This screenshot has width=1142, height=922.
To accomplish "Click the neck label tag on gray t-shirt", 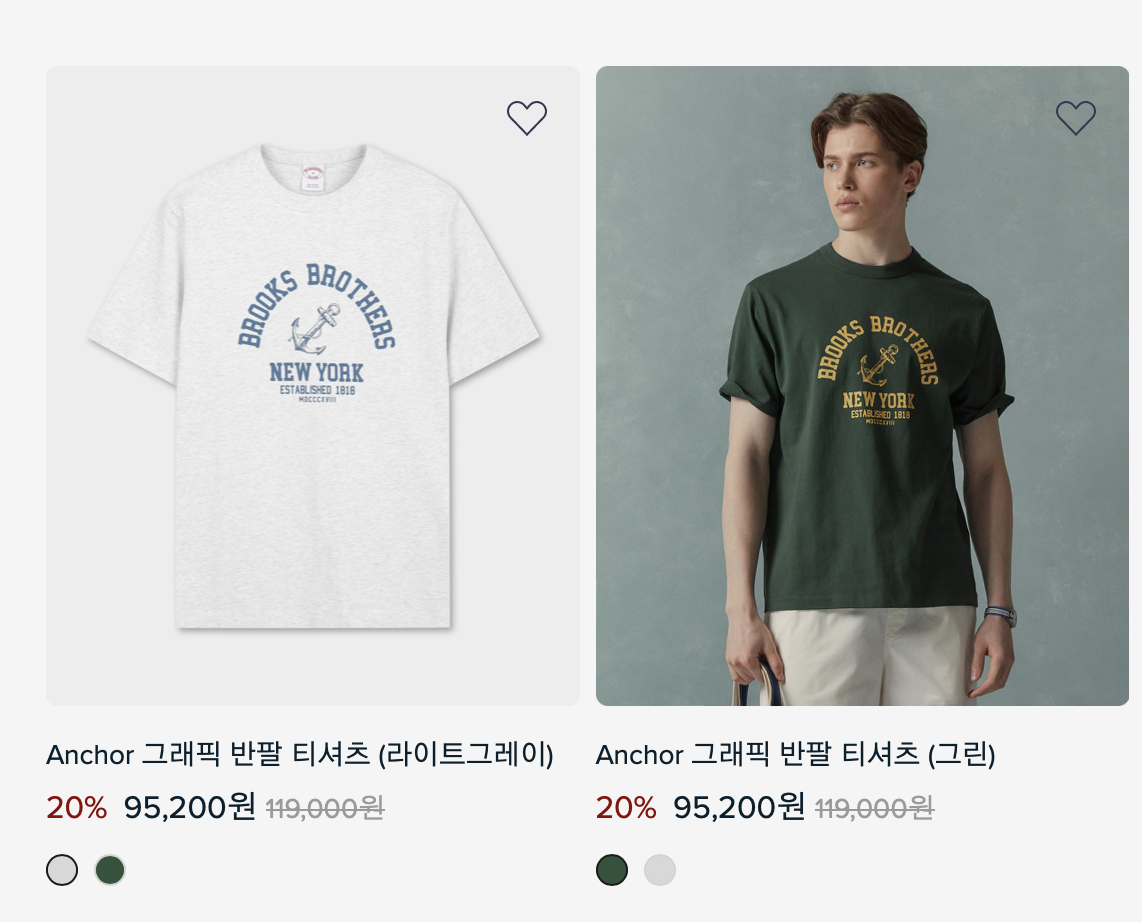I will coord(313,178).
